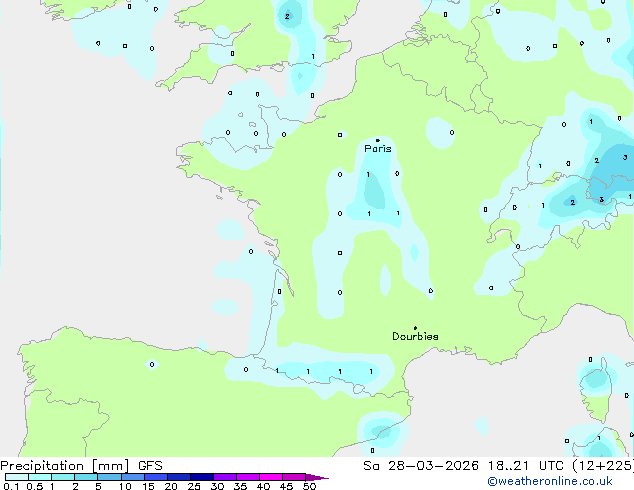634x490 pixels.
Task: Click the 'Precipitation [mm] GFS' title text
Action: 81,466
